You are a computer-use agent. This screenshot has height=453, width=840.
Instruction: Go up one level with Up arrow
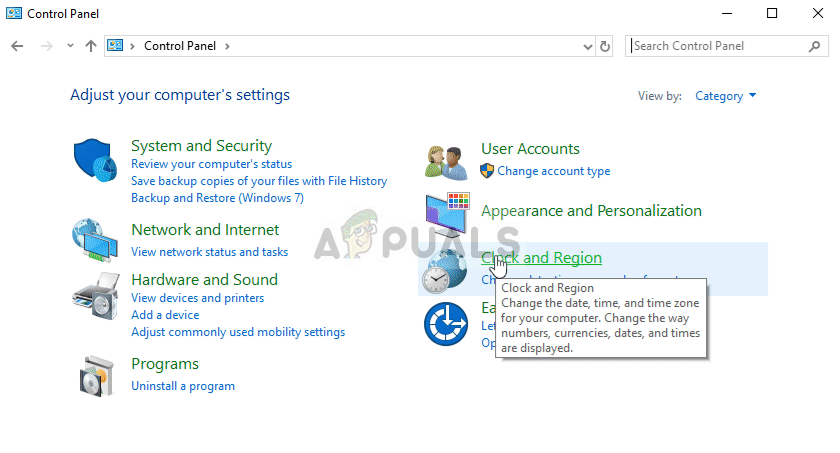click(91, 46)
